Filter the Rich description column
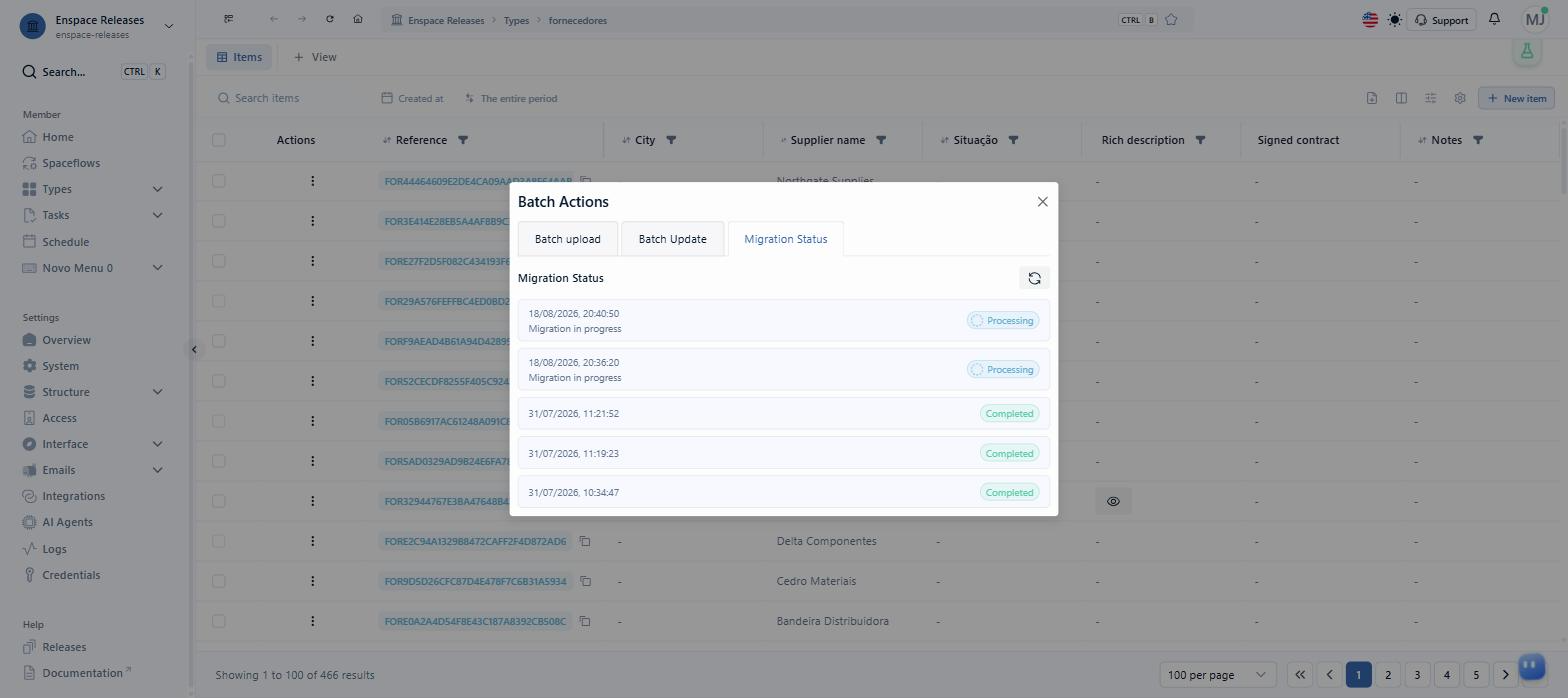The width and height of the screenshot is (1568, 698). tap(1200, 140)
